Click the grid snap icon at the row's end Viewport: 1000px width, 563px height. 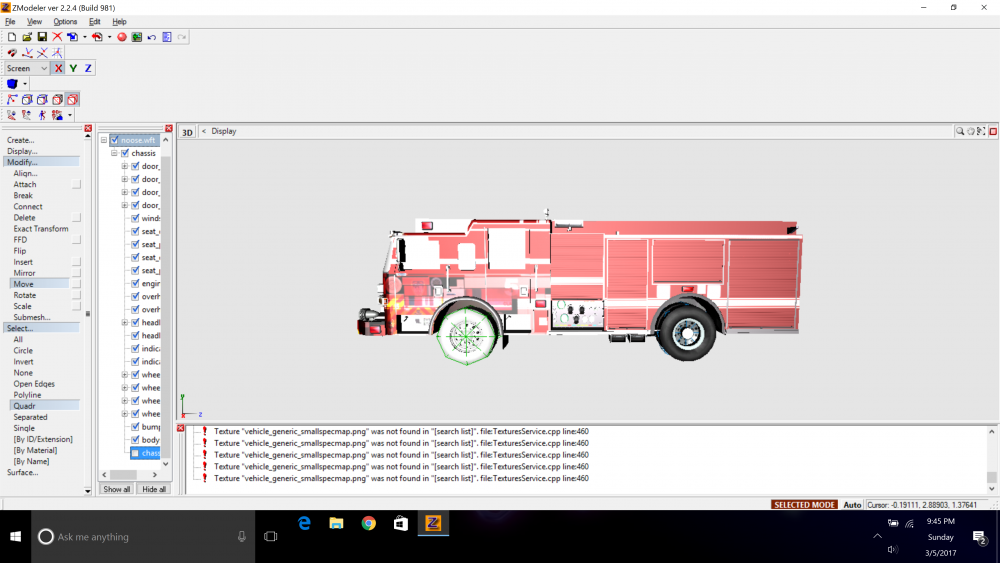tap(57, 53)
